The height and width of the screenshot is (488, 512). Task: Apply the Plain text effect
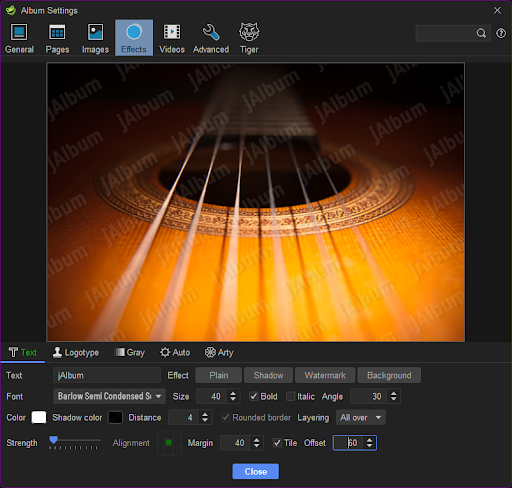click(219, 375)
